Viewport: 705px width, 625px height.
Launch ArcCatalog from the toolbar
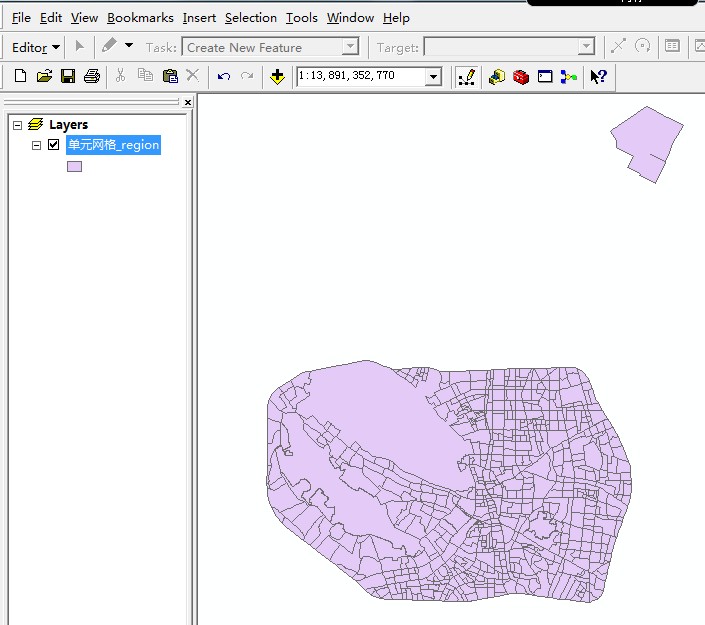tap(496, 76)
